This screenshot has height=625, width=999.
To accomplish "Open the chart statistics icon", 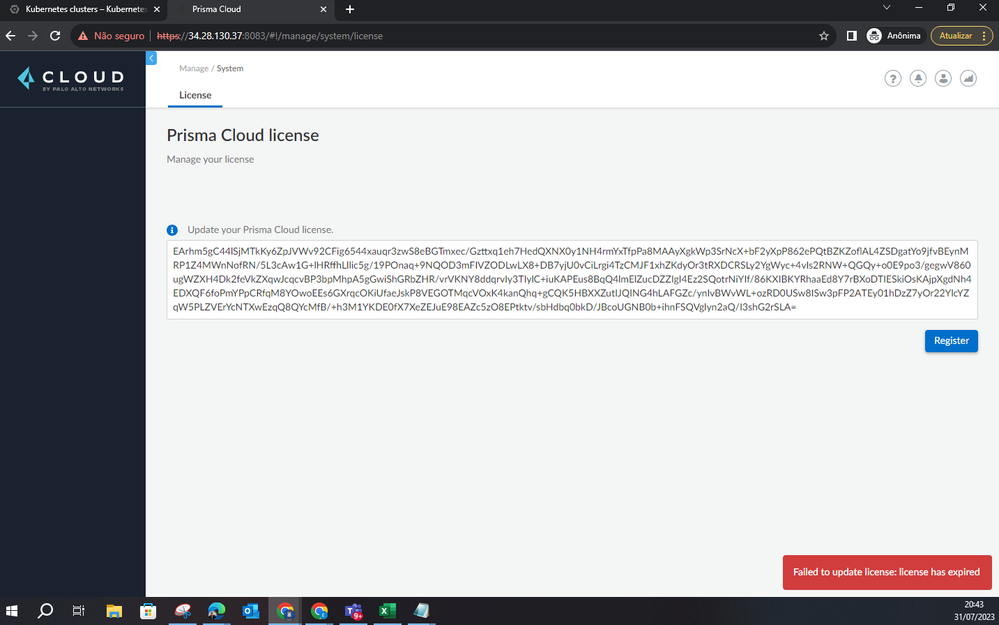I will (x=968, y=78).
